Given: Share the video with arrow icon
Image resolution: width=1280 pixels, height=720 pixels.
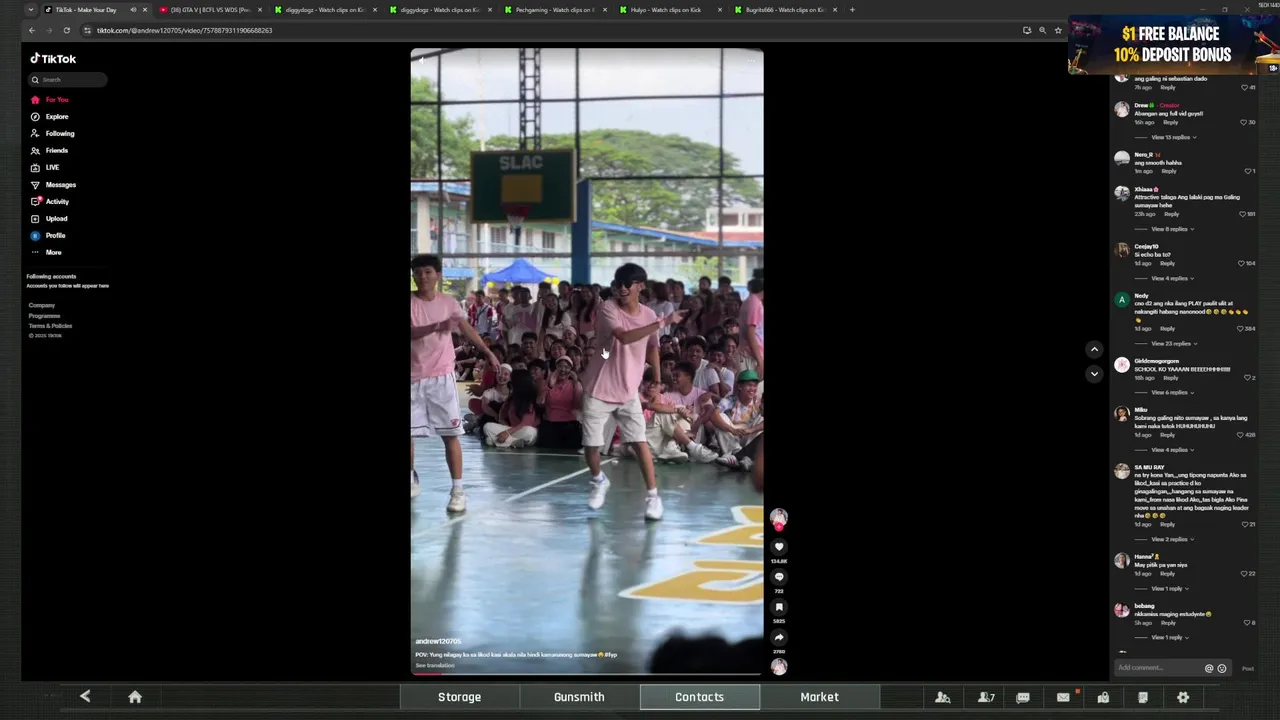Looking at the screenshot, I should pyautogui.click(x=779, y=637).
